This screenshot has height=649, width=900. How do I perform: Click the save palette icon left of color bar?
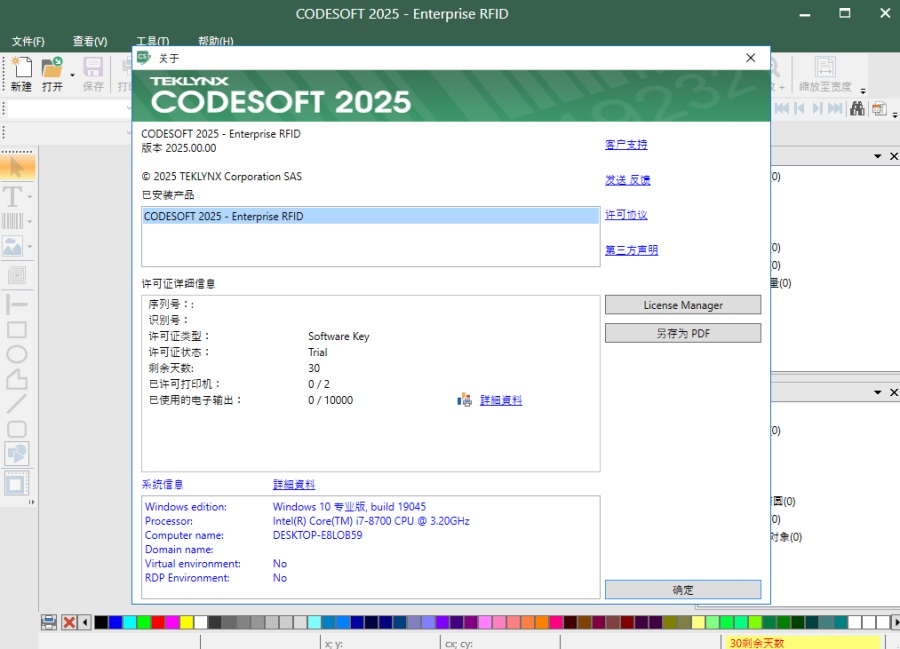[x=49, y=622]
